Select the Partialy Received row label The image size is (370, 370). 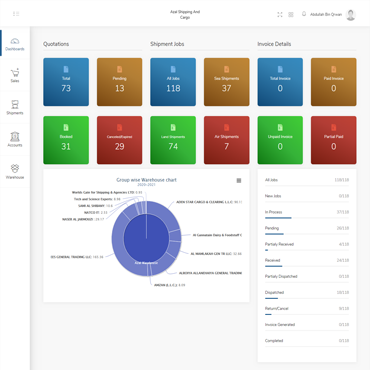coord(279,244)
